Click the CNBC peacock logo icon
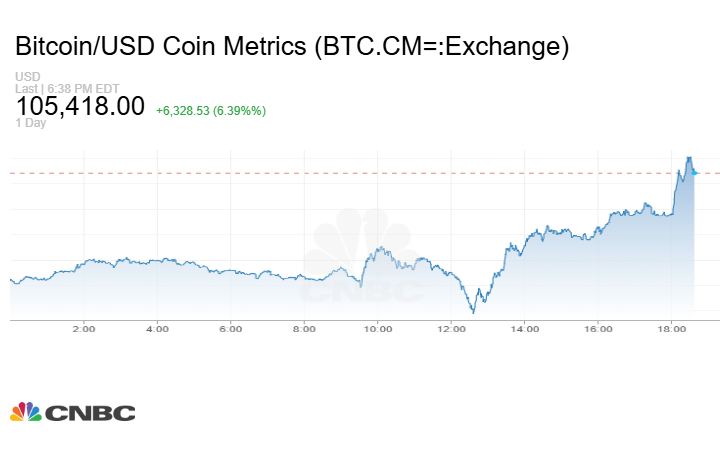The width and height of the screenshot is (720, 450). point(26,411)
